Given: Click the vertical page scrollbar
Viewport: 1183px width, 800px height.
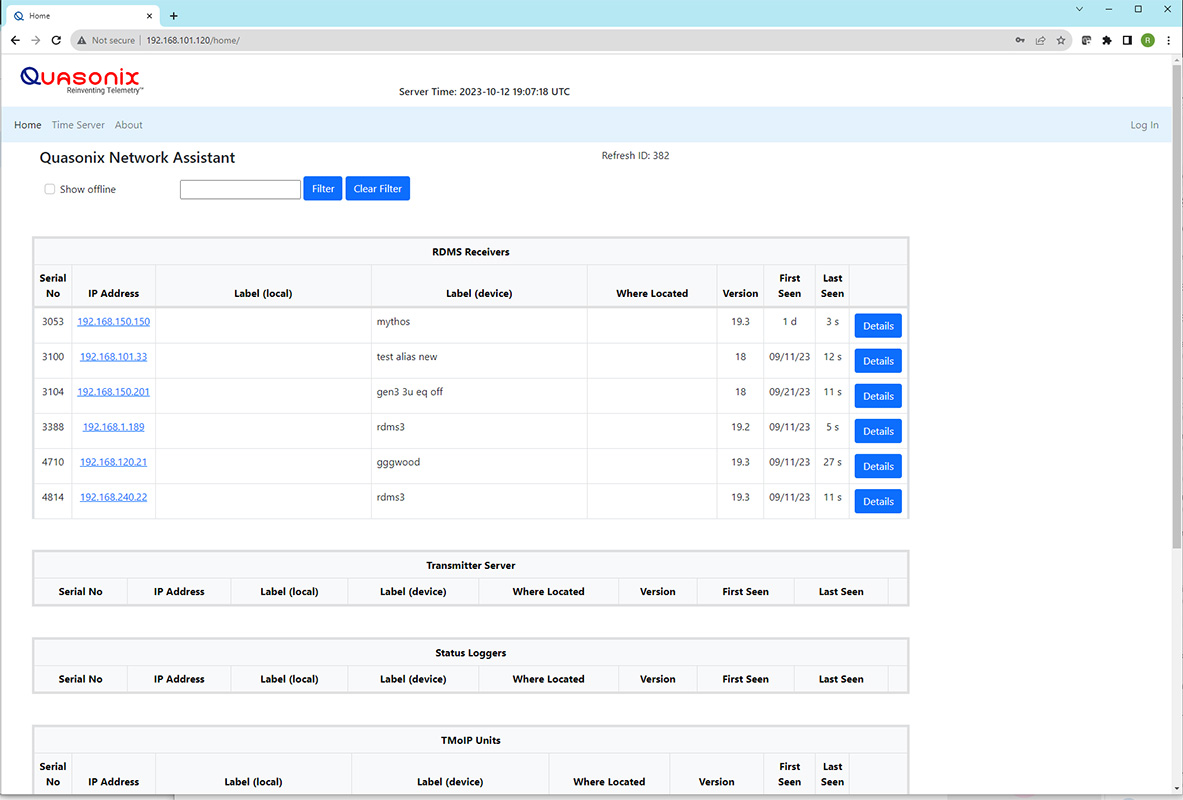Looking at the screenshot, I should click(1176, 300).
